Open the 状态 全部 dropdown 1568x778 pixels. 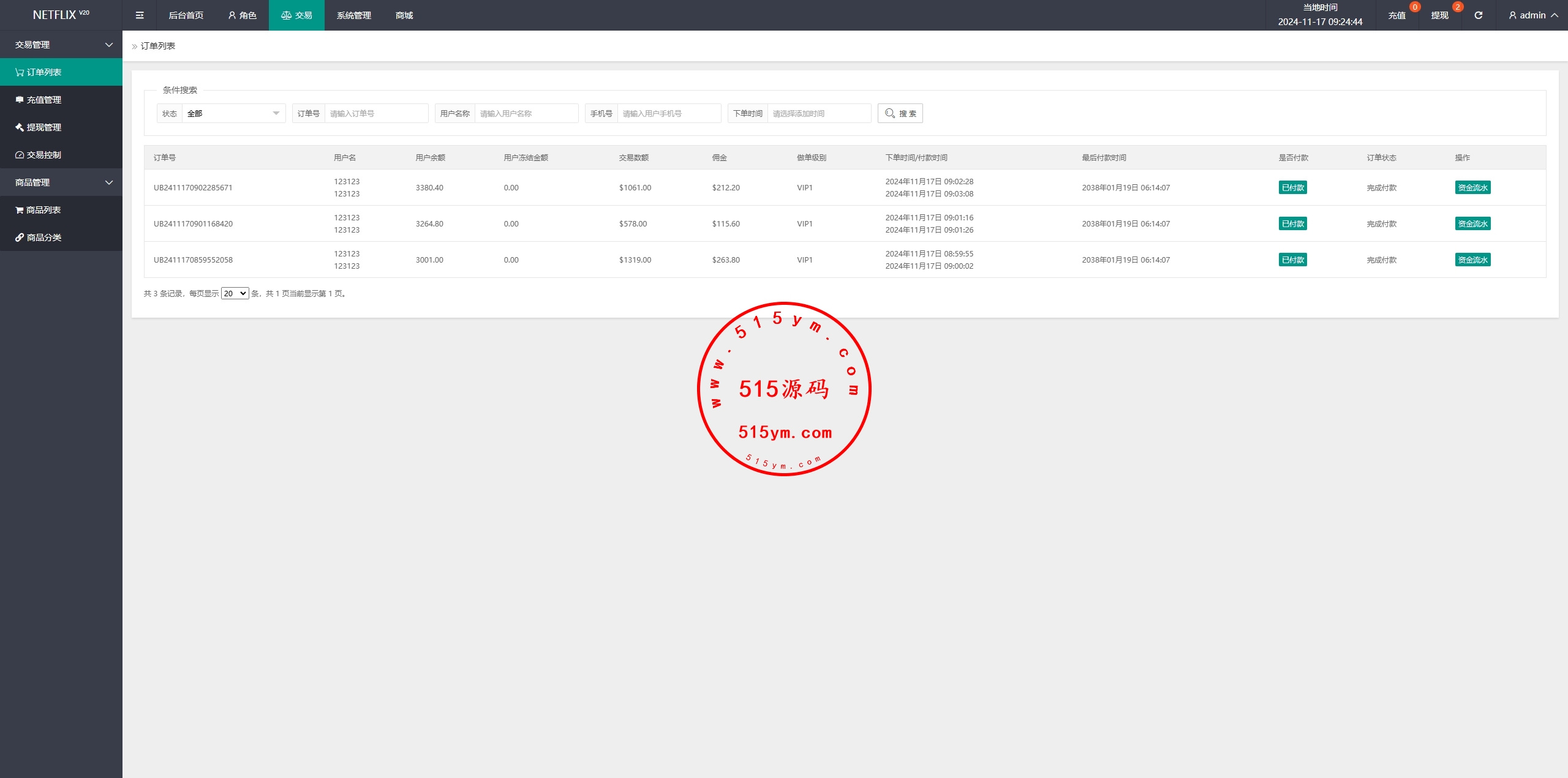(x=233, y=113)
